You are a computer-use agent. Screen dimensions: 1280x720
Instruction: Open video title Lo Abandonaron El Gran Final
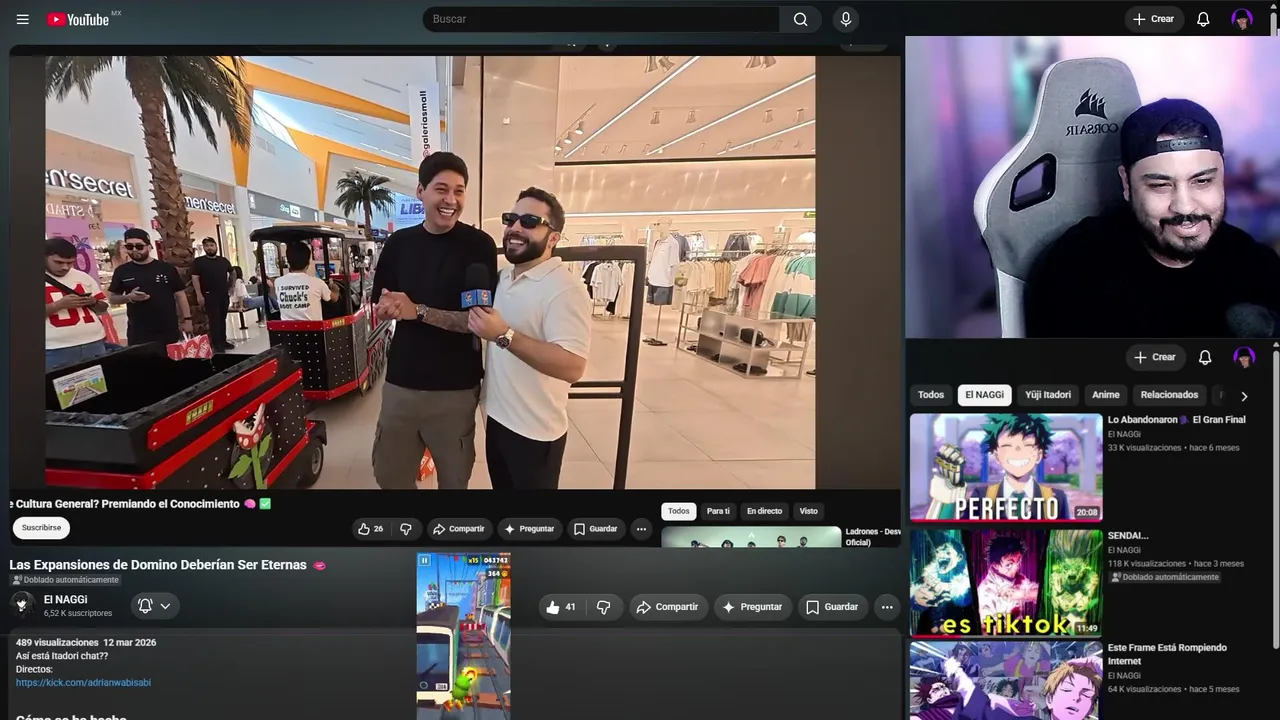(1176, 420)
